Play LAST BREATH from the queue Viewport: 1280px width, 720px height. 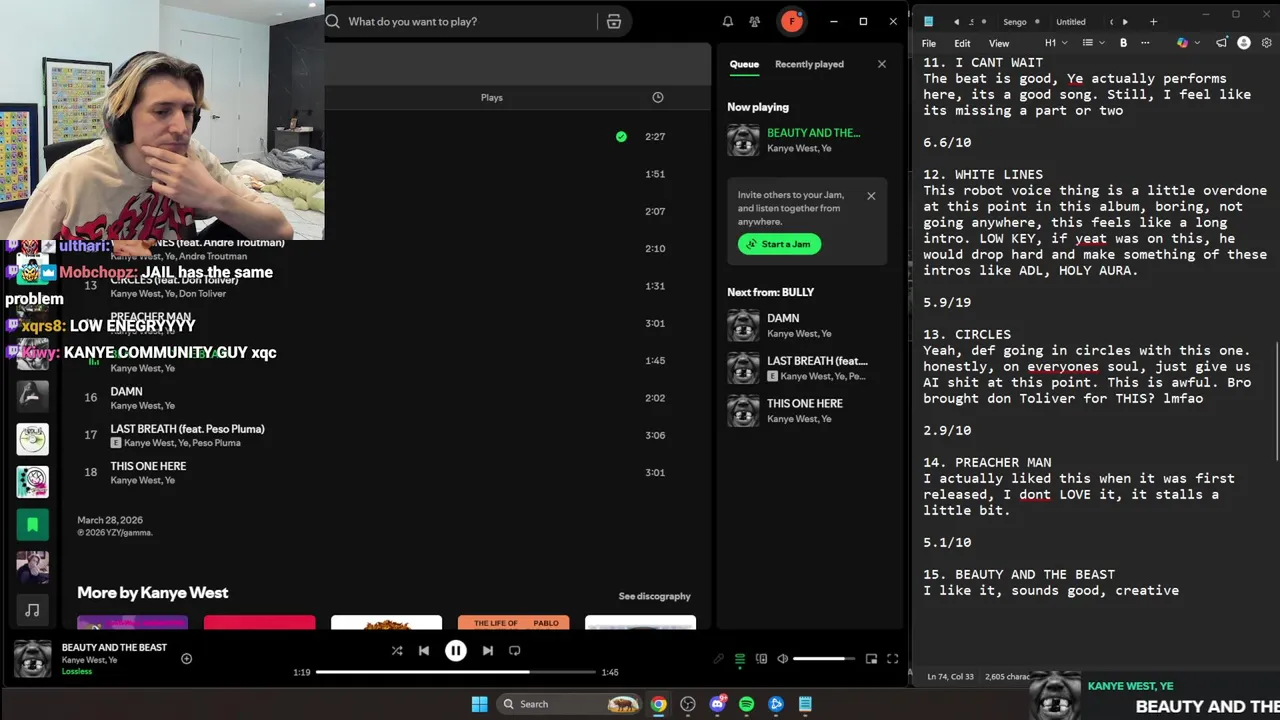(807, 368)
